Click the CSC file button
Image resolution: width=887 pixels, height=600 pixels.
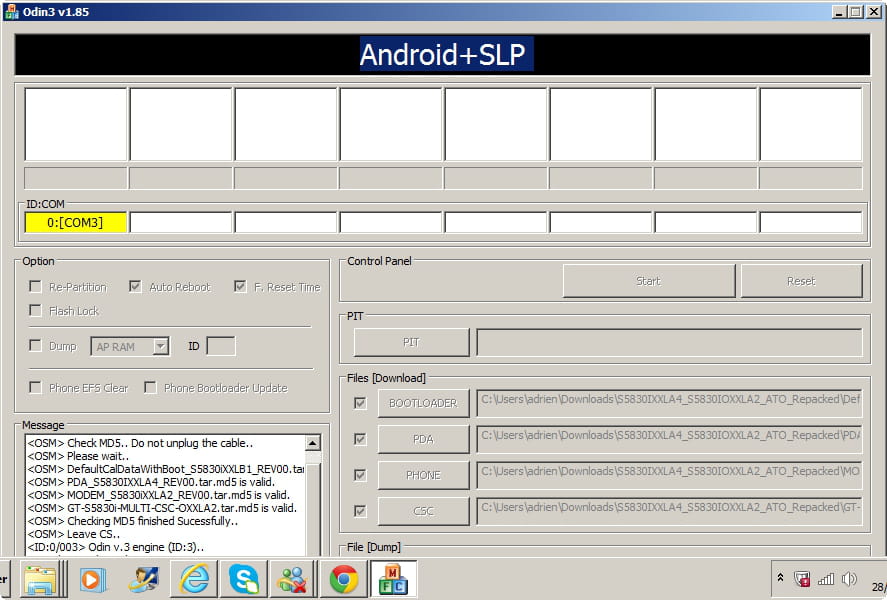click(423, 511)
